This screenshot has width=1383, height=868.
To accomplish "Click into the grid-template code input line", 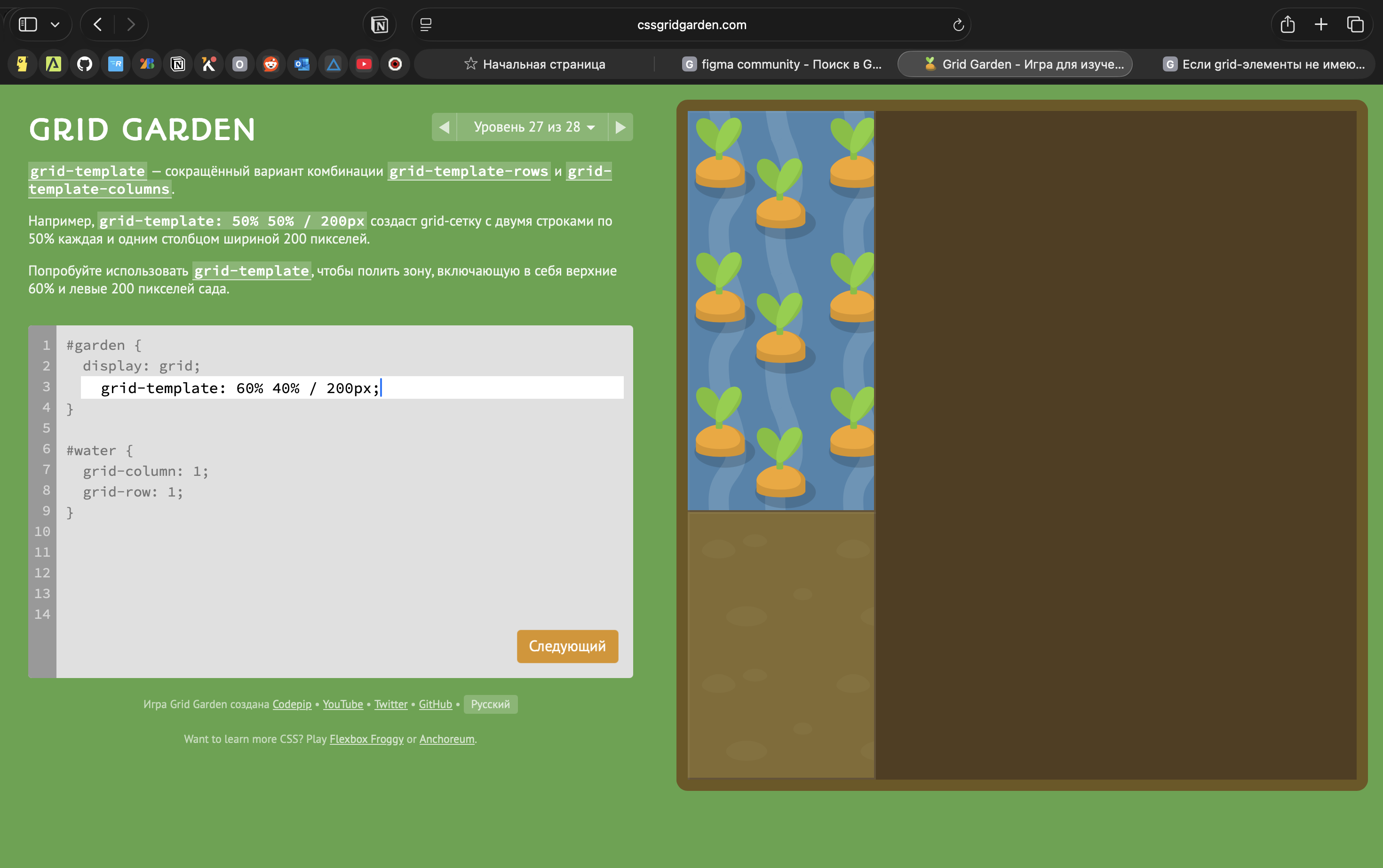I will pyautogui.click(x=351, y=388).
